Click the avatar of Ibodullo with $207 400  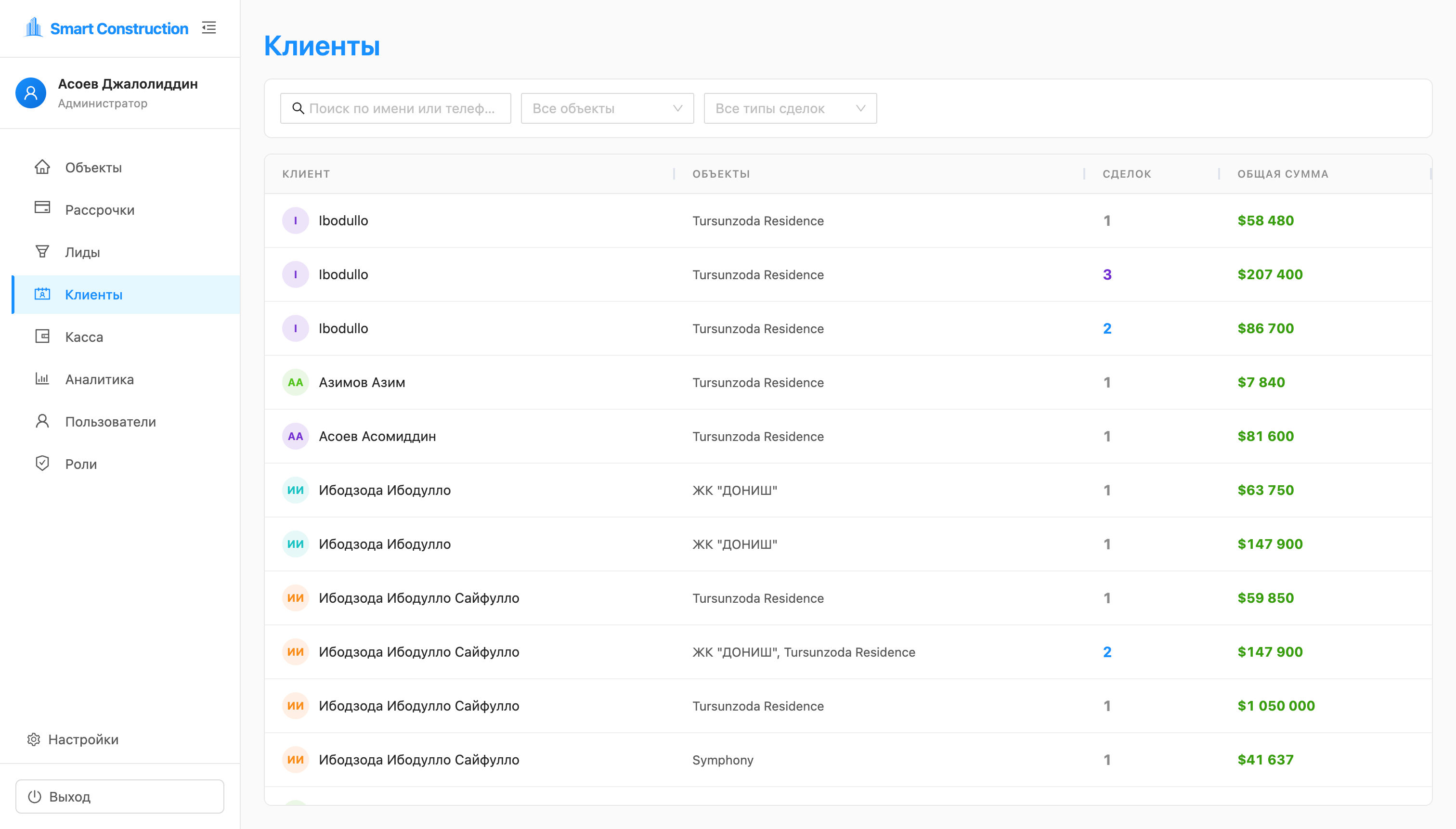(296, 274)
